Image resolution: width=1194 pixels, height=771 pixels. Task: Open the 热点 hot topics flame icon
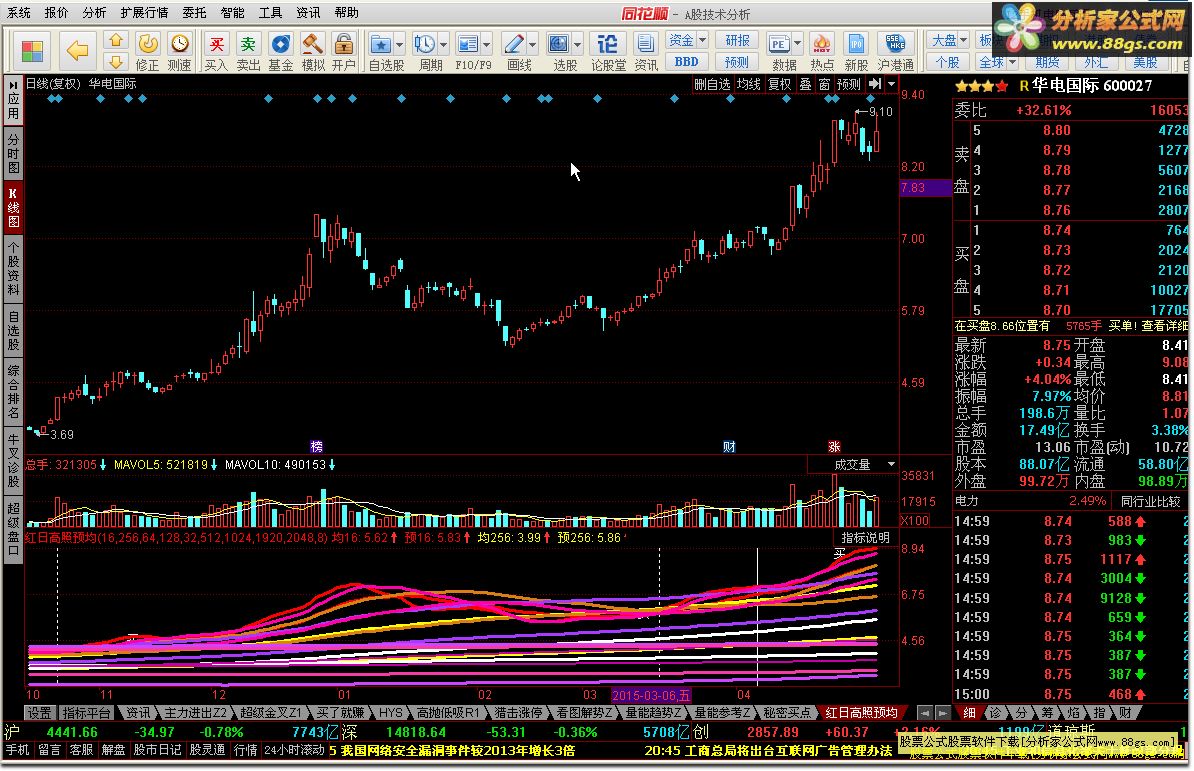click(x=822, y=44)
